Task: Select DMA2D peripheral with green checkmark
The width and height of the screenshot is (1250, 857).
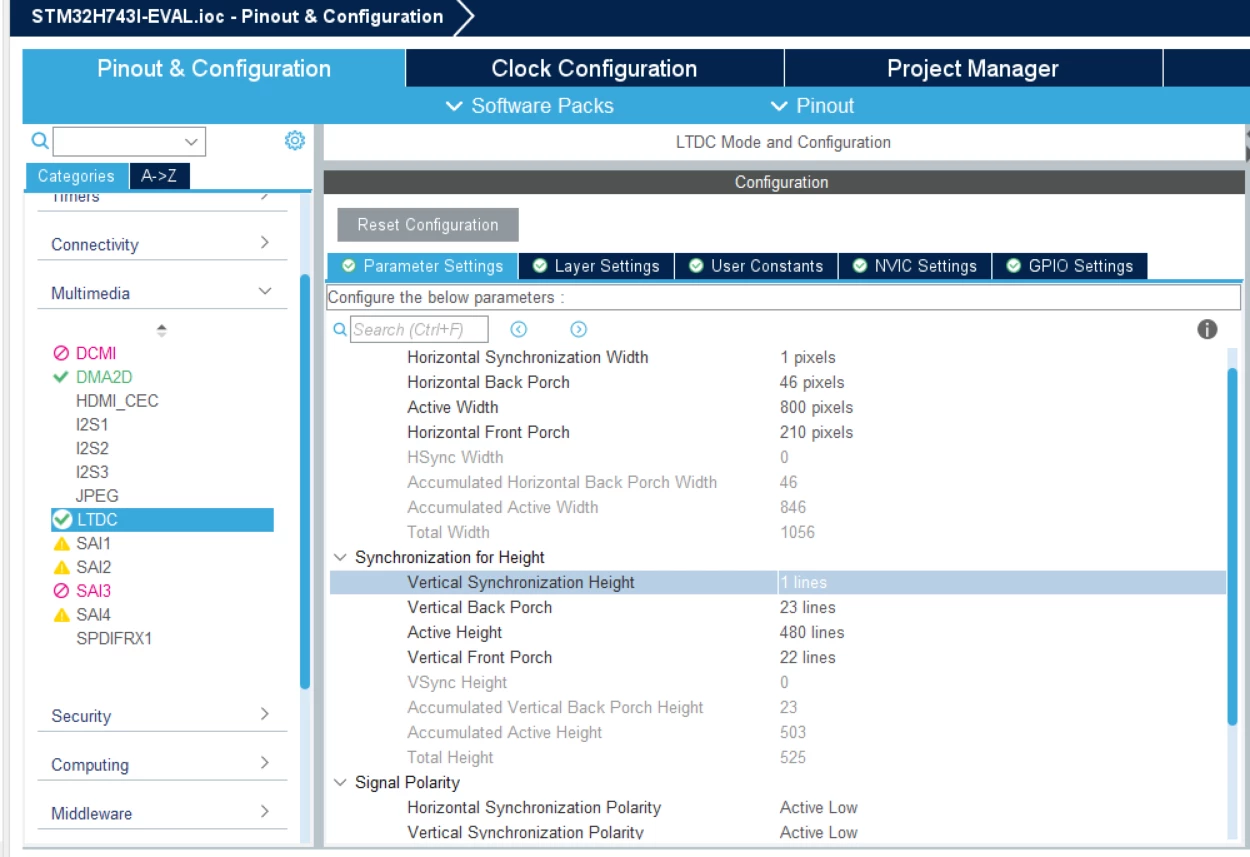Action: 92,377
